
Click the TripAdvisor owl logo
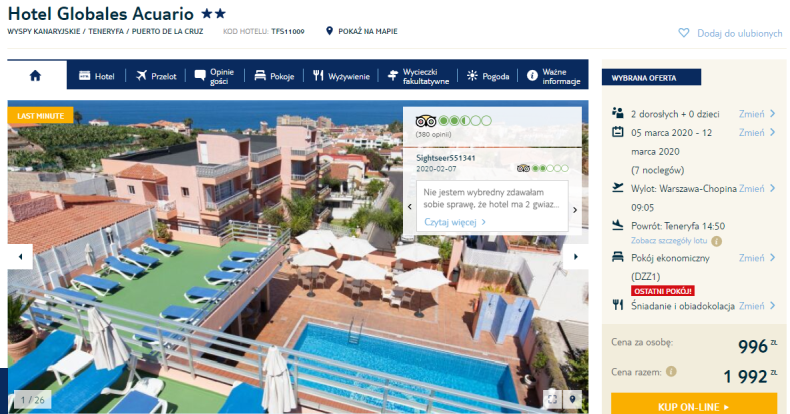[425, 121]
